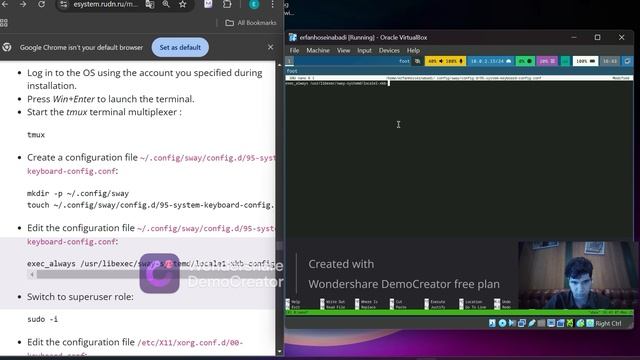This screenshot has height=360, width=640.
Task: Open the Chrome extensions puzzle icon
Action: pyautogui.click(x=227, y=4)
